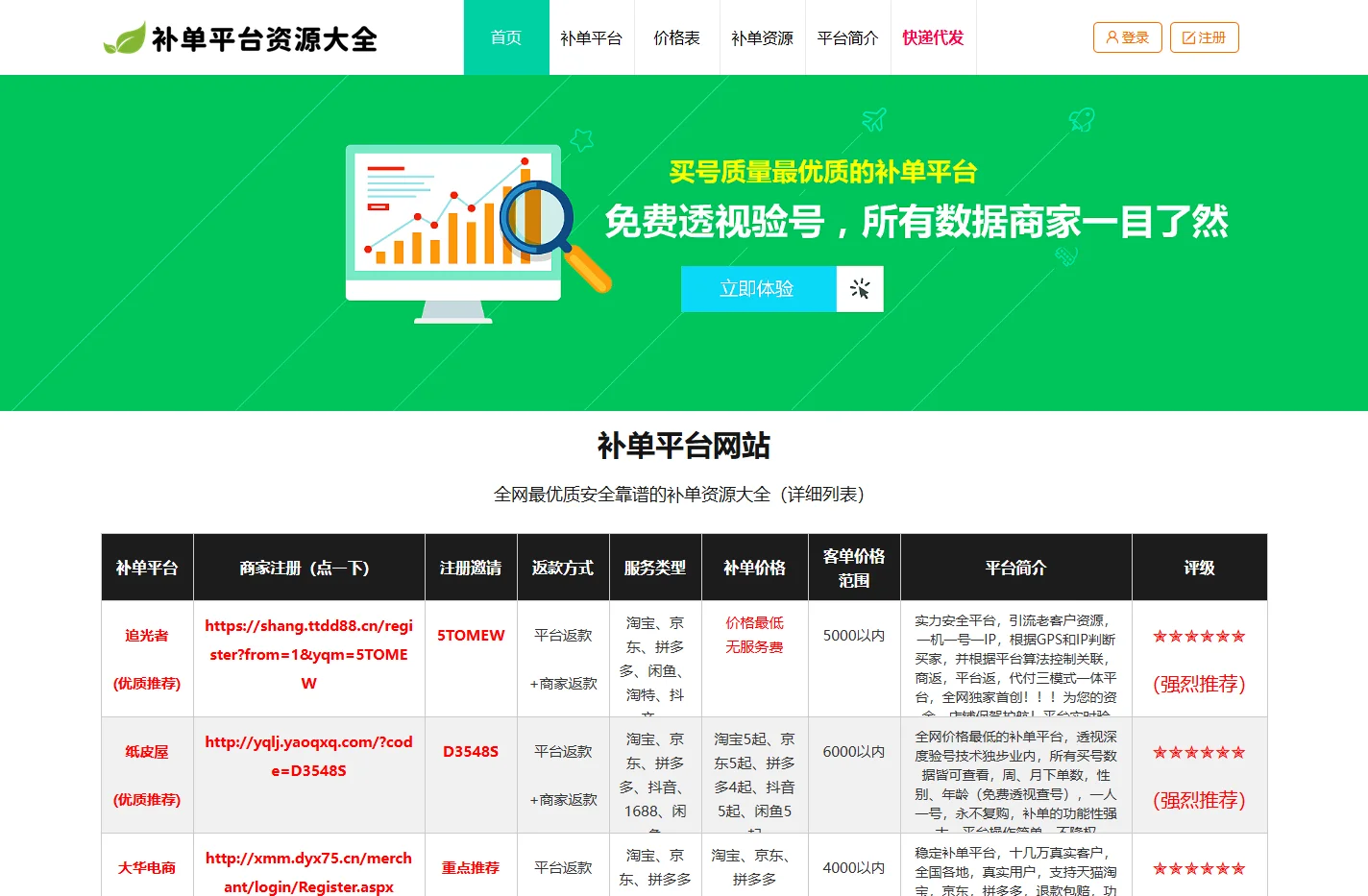The image size is (1368, 896).
Task: Open the yqlj.yaoqxq.com registration link
Action: point(308,756)
